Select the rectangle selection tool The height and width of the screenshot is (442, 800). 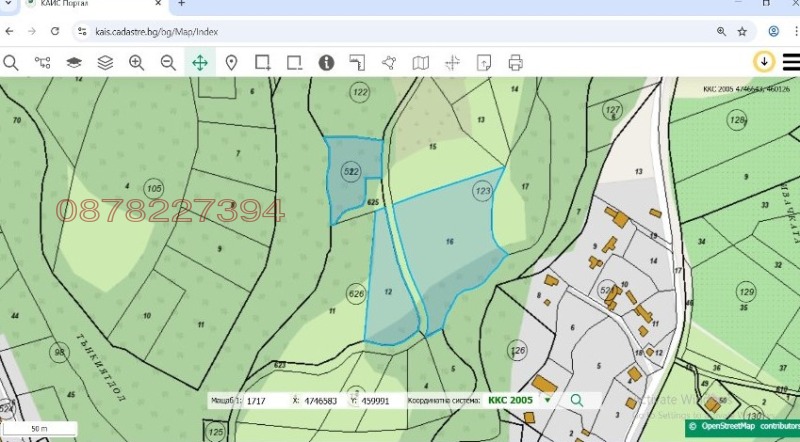click(263, 62)
